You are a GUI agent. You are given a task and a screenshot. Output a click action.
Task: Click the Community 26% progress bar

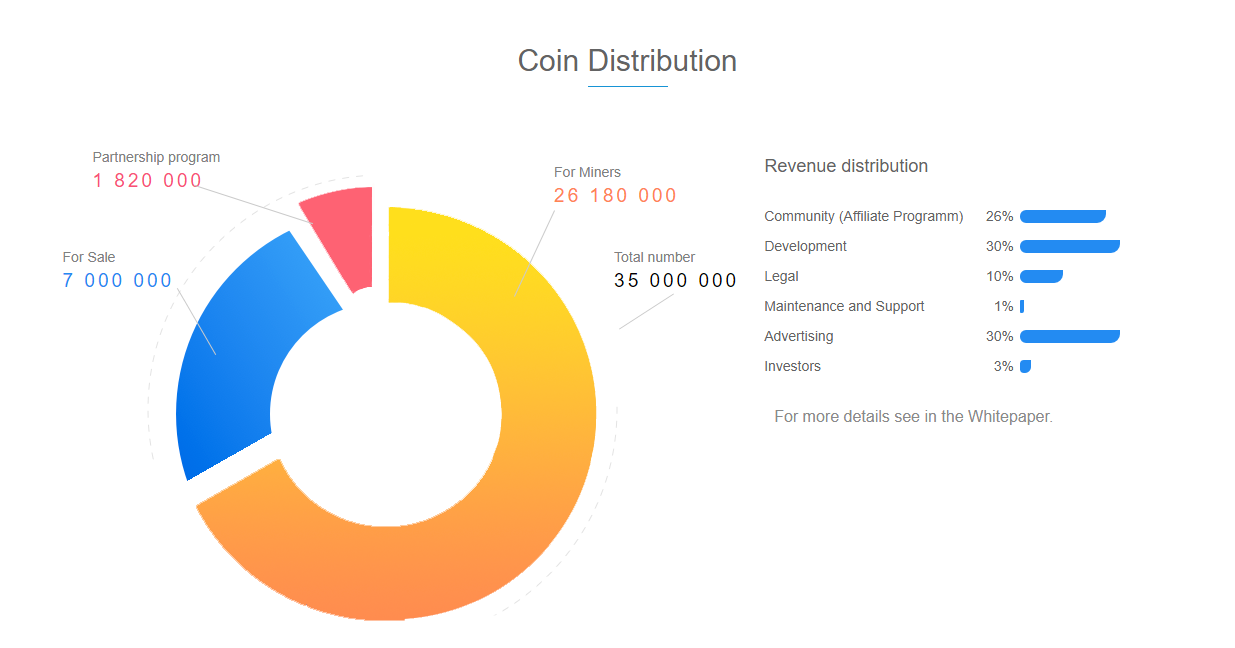[1062, 216]
